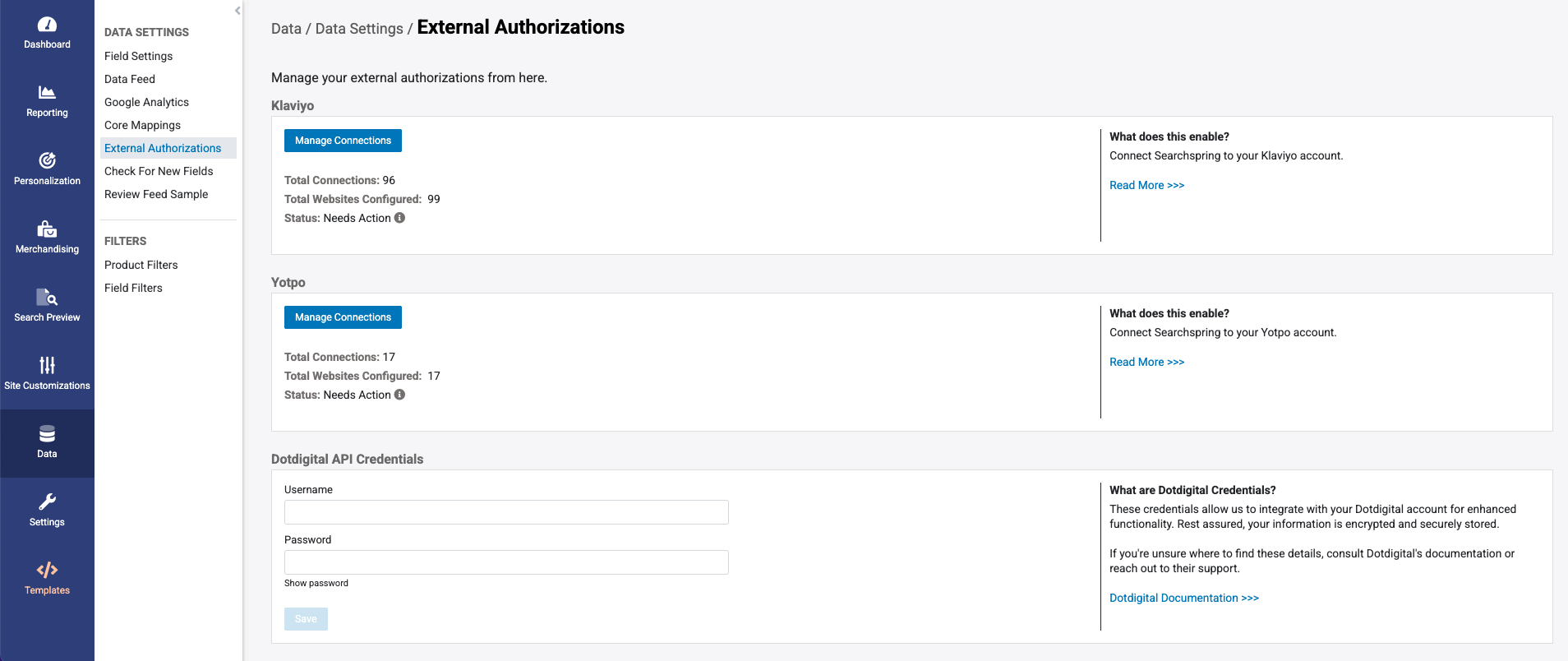
Task: Click the Klaviyo status info icon
Action: coord(400,218)
